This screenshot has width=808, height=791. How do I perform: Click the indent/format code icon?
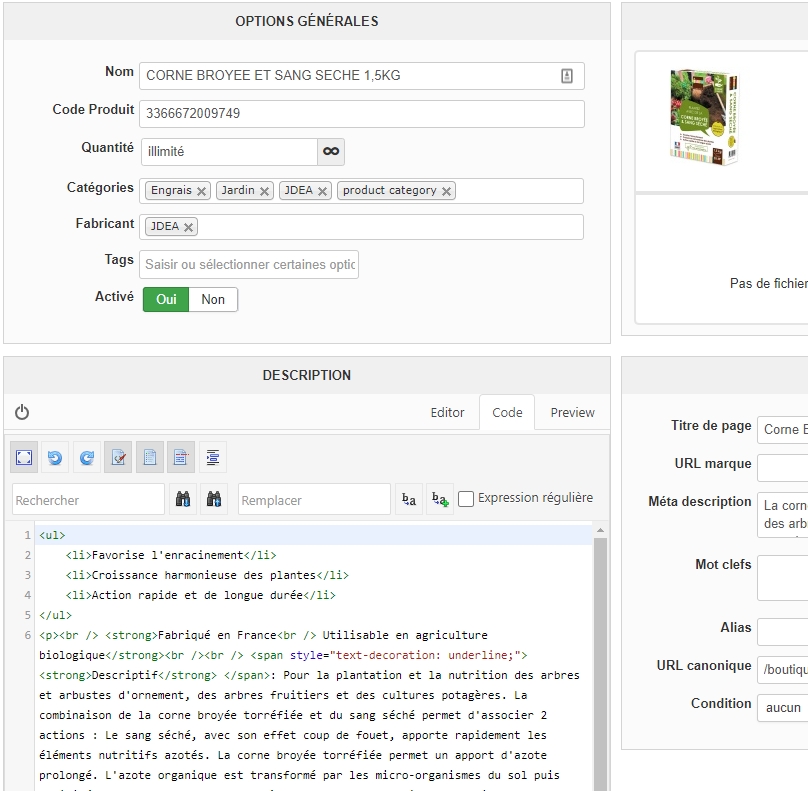tap(213, 457)
